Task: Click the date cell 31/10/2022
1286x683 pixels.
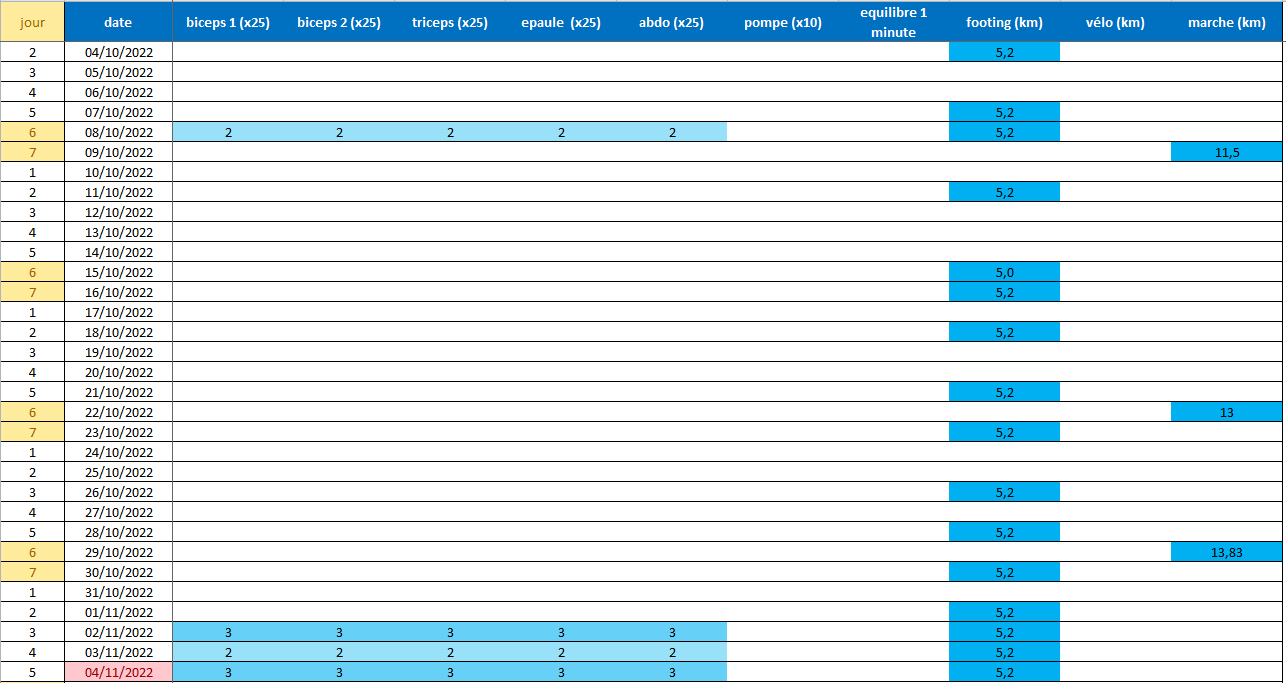Action: tap(118, 592)
